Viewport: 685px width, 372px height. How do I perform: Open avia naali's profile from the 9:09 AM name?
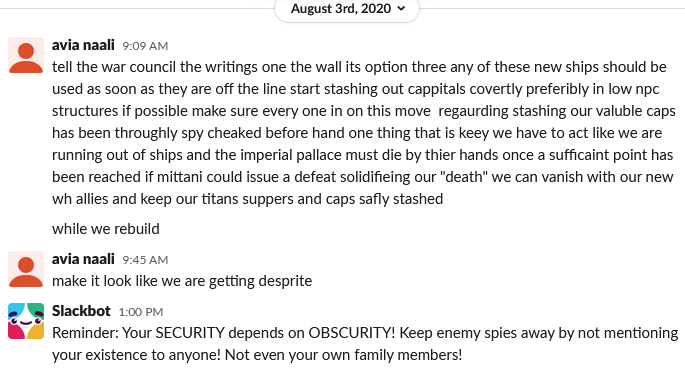tap(83, 45)
